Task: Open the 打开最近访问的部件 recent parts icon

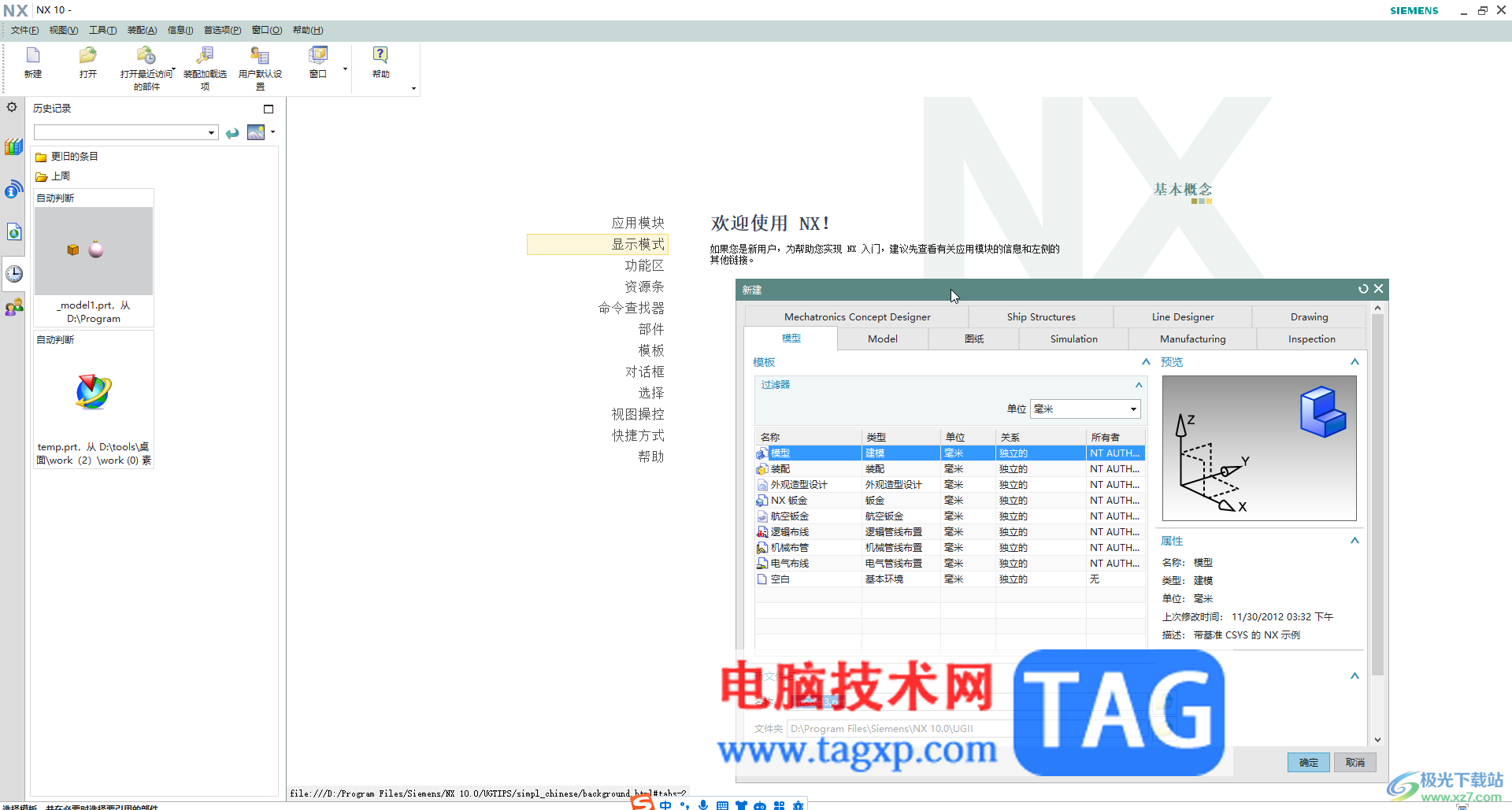Action: [146, 55]
